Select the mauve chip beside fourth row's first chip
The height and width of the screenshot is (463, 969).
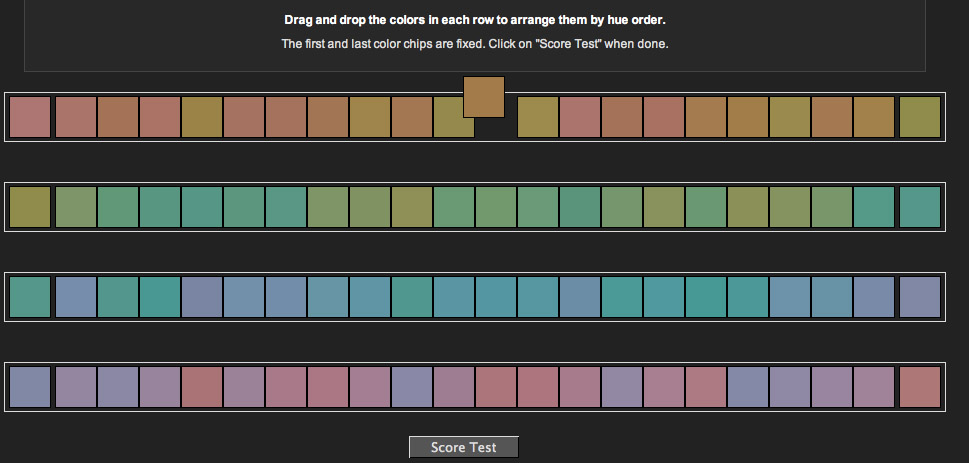(x=76, y=387)
